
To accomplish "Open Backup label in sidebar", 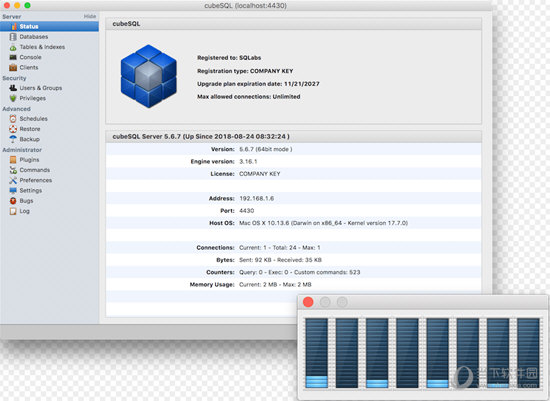I will (x=29, y=139).
